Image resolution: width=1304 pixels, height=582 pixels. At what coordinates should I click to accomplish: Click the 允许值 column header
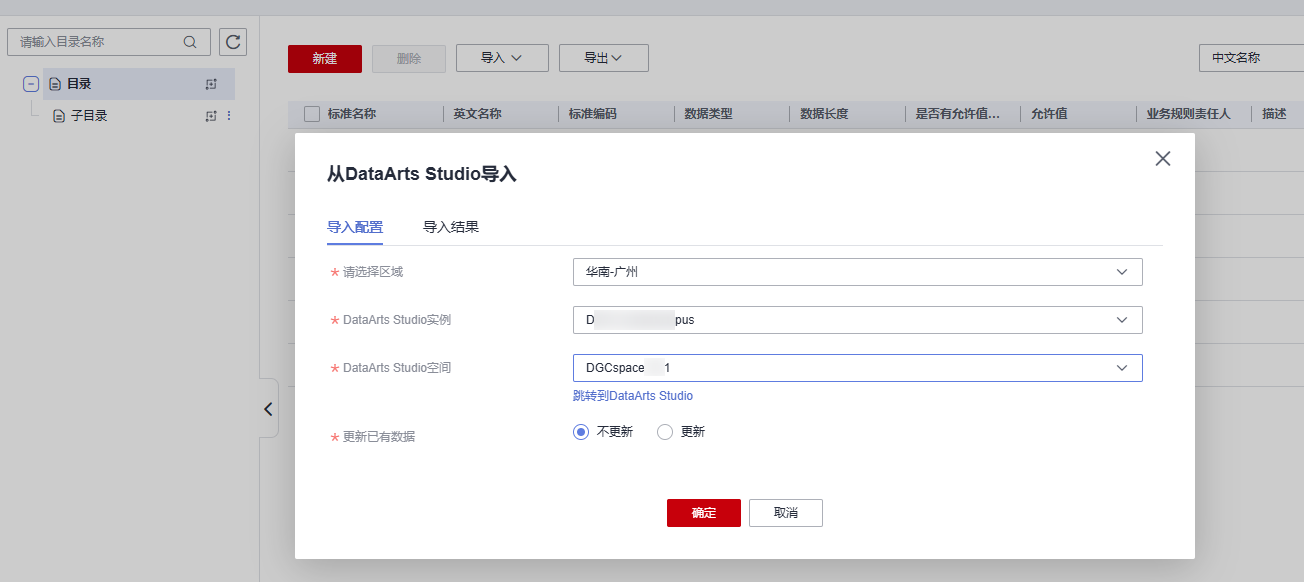1050,114
